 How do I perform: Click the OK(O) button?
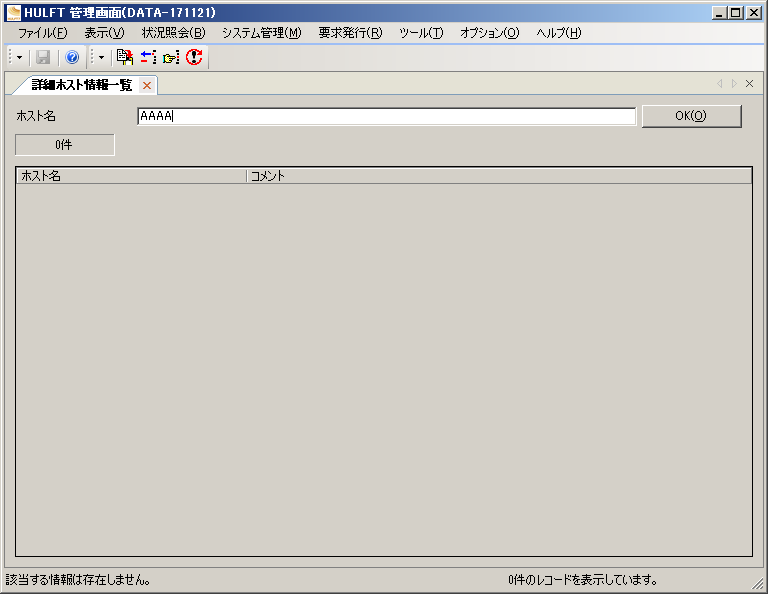click(x=692, y=116)
